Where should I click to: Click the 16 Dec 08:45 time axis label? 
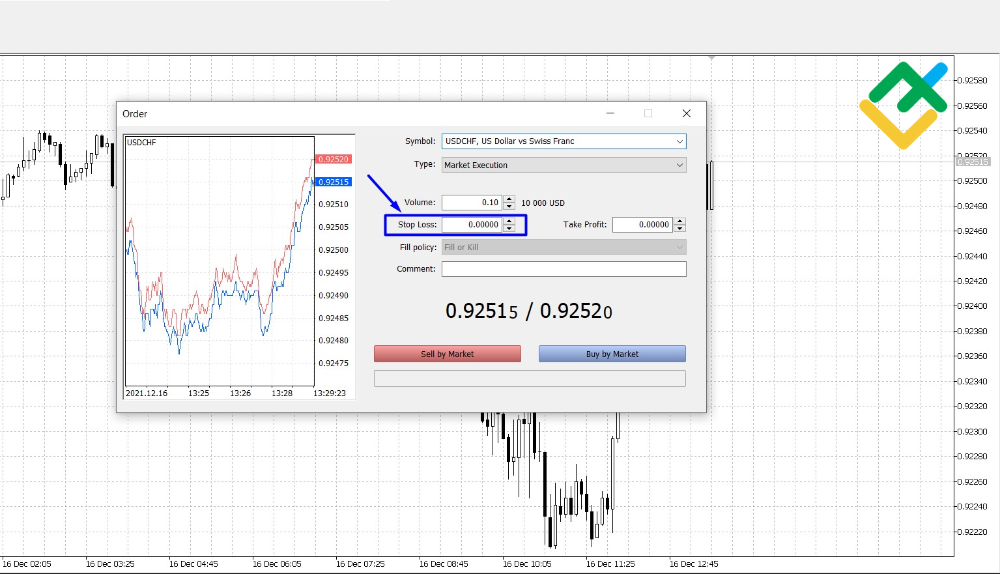[444, 564]
